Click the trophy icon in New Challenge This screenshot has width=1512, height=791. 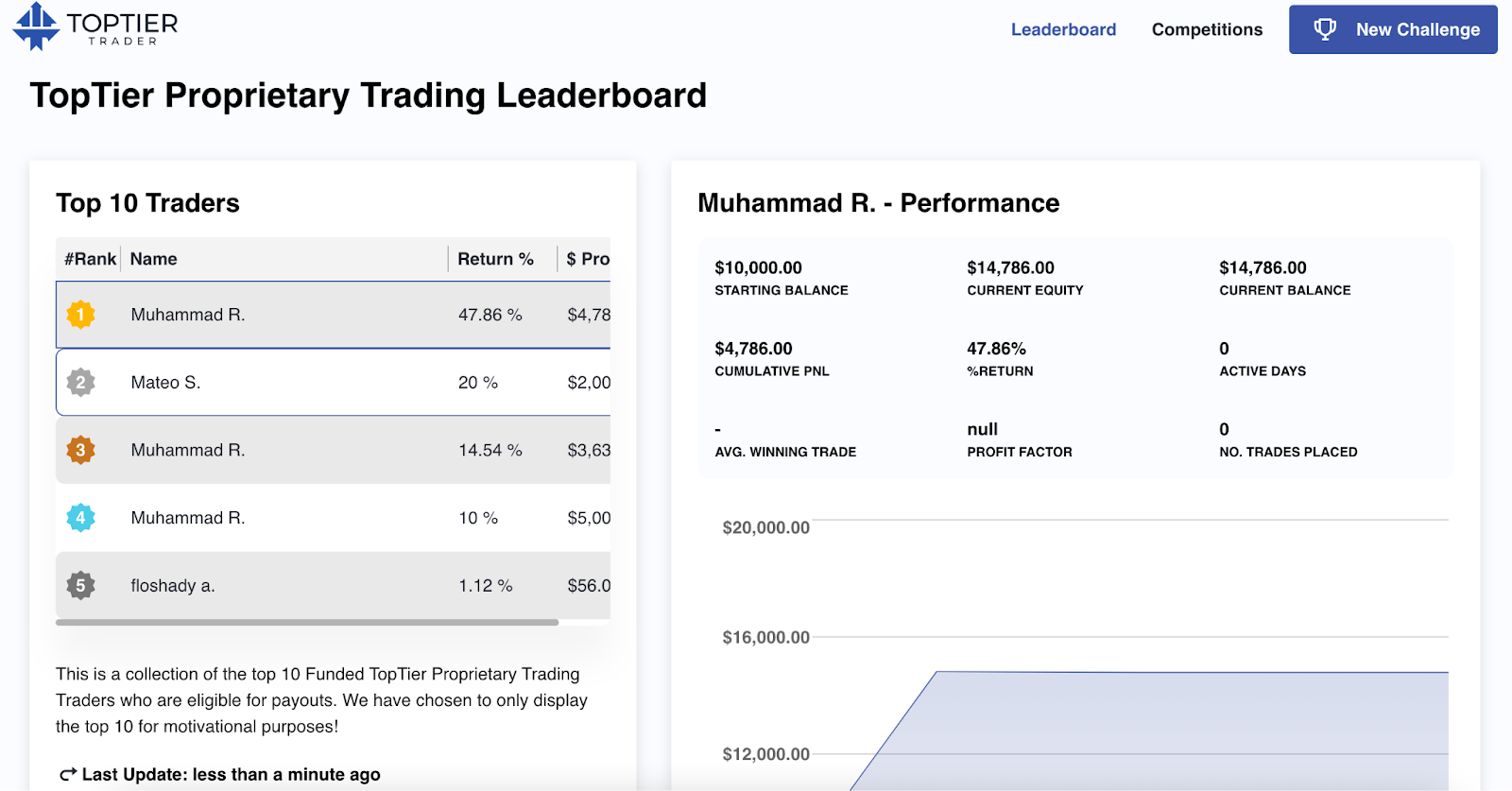(x=1325, y=29)
